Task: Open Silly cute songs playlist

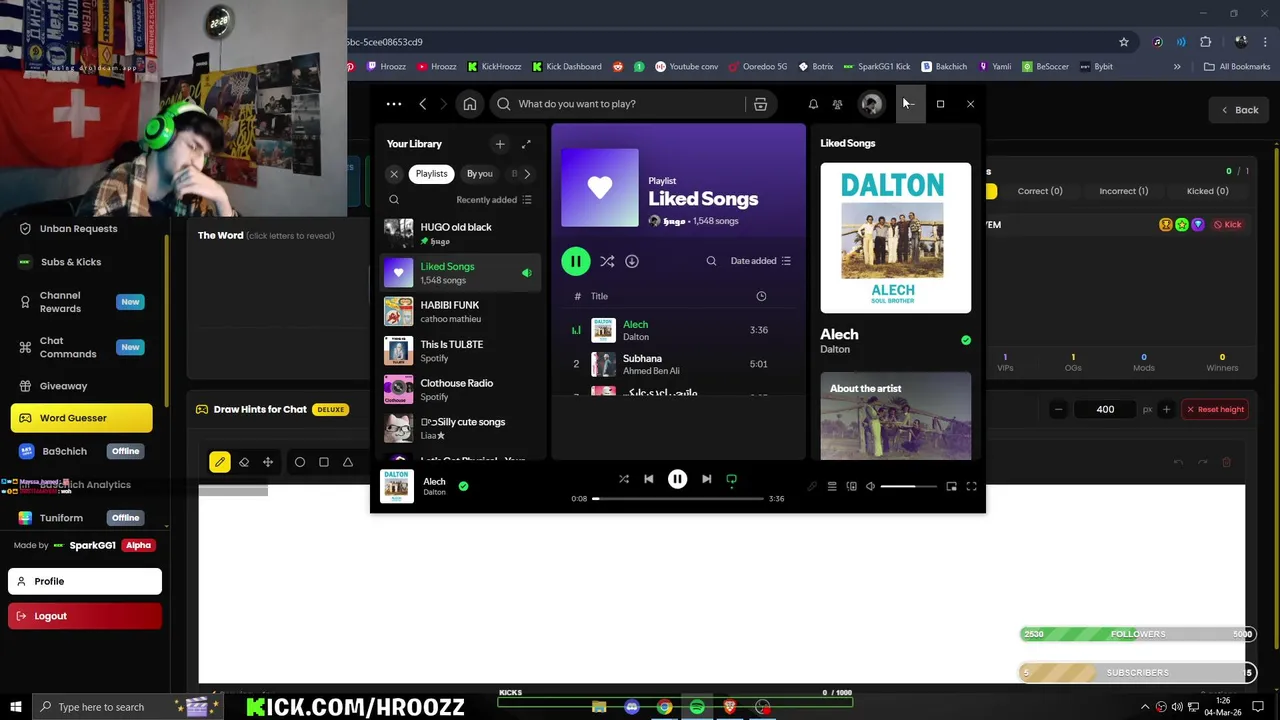Action: 460,428
